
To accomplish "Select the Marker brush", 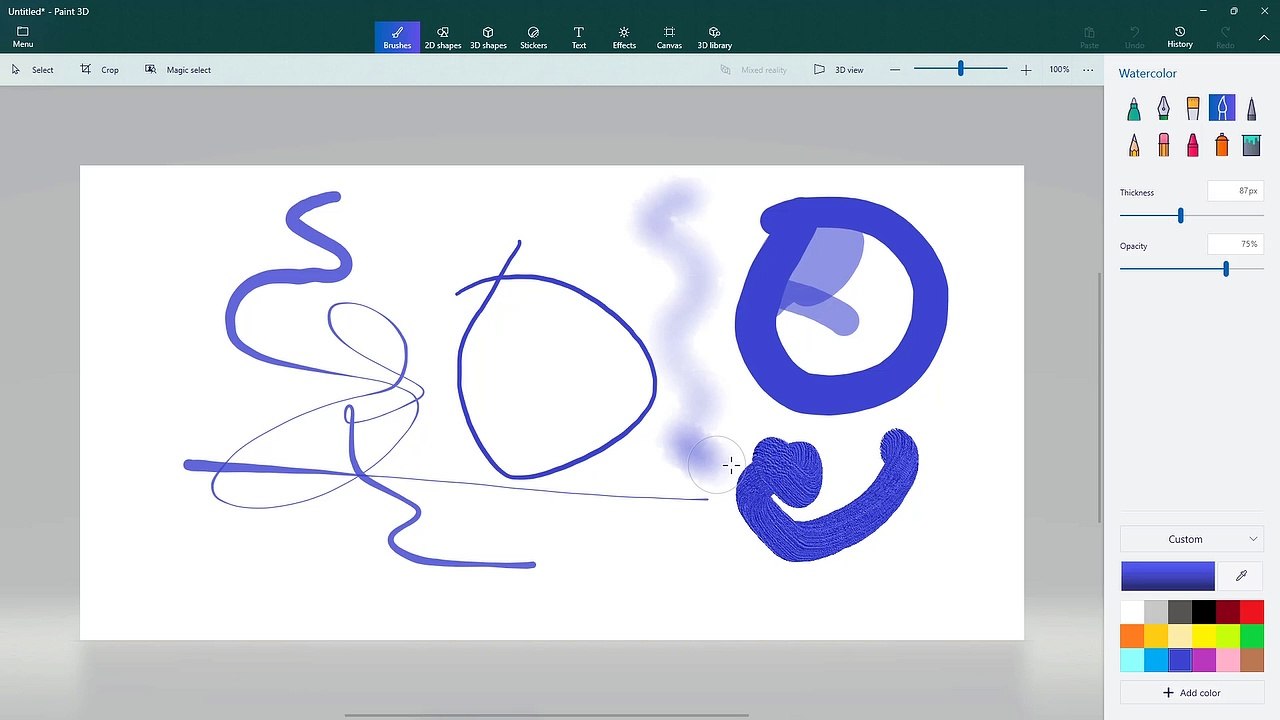I will [1134, 108].
